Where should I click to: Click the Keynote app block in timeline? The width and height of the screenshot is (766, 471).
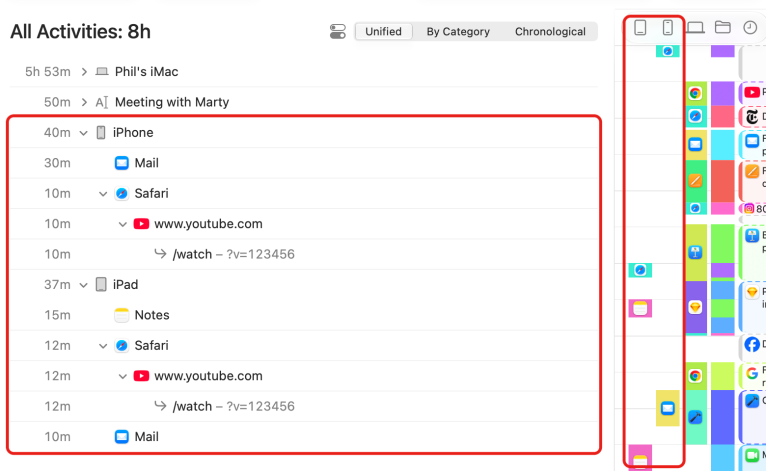coord(696,252)
